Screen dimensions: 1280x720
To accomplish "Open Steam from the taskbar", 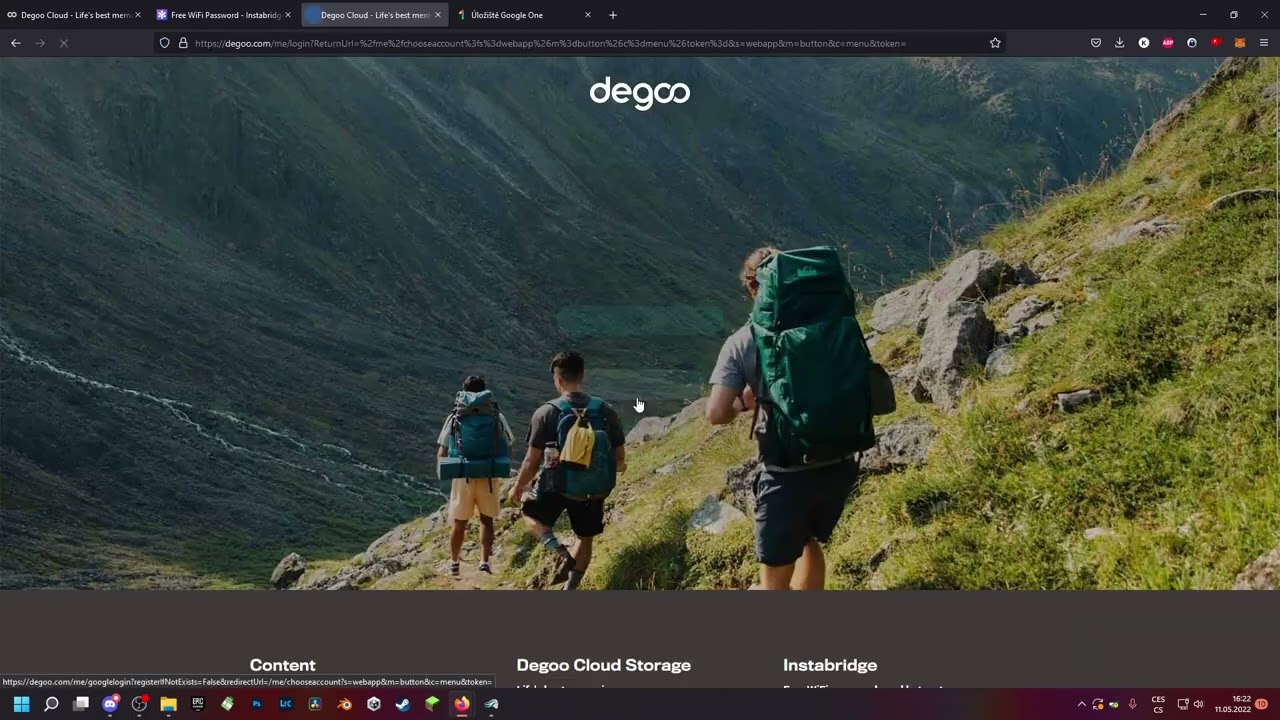I will [x=403, y=704].
